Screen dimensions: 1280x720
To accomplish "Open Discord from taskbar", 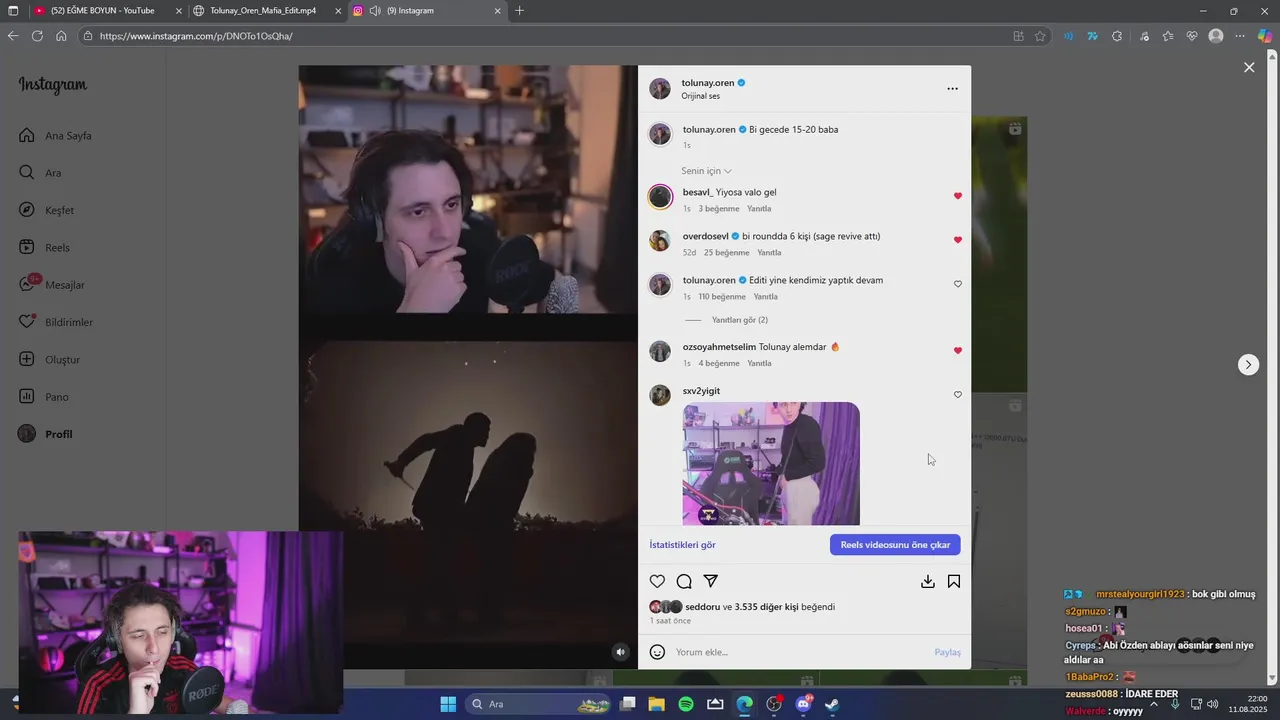I will pyautogui.click(x=803, y=704).
